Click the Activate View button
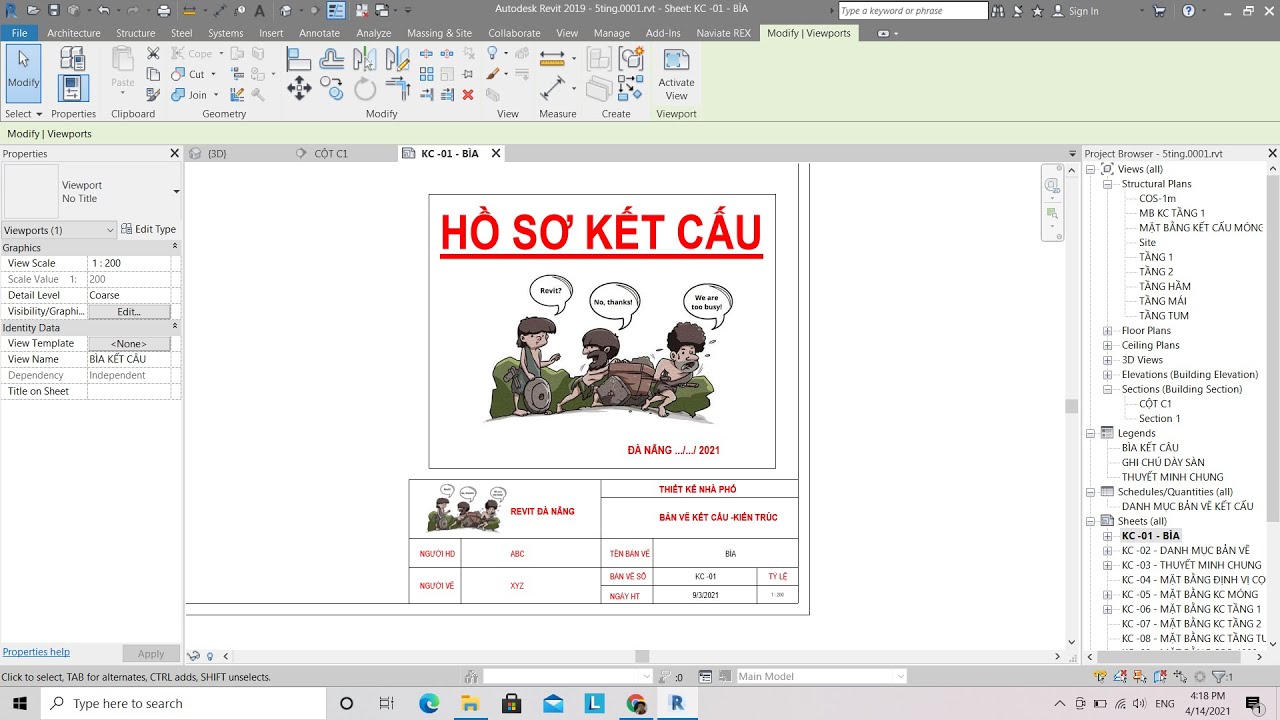Screen dimensions: 1280x720 (x=676, y=74)
